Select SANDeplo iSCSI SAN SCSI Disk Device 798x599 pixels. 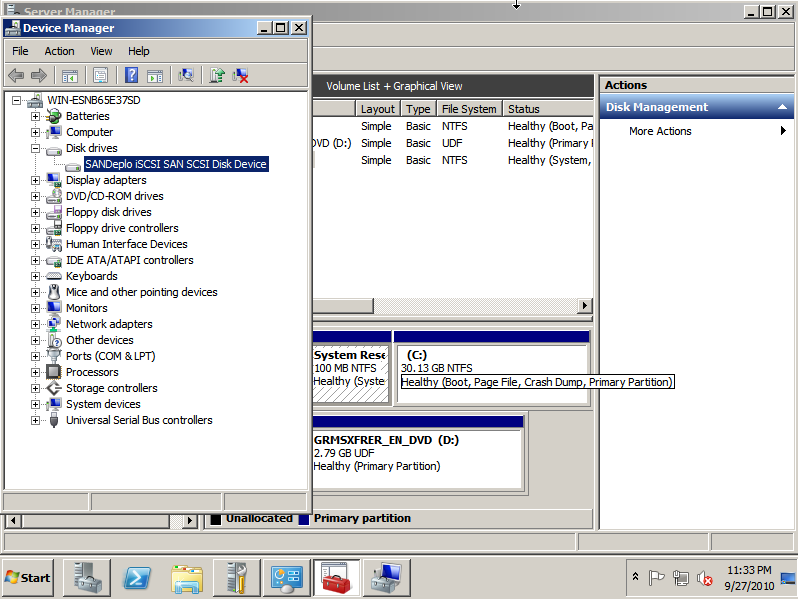(x=176, y=164)
